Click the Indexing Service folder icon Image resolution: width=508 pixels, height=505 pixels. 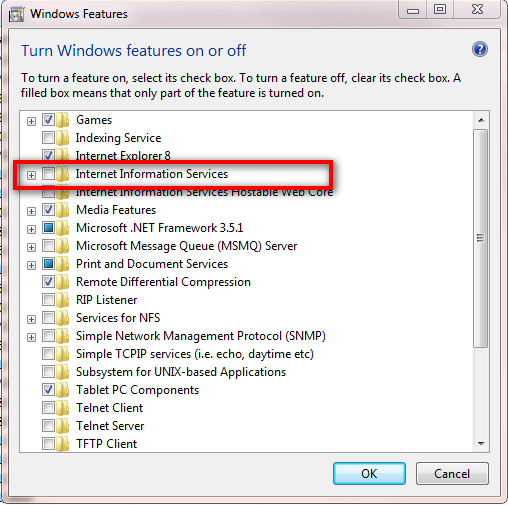tap(62, 138)
